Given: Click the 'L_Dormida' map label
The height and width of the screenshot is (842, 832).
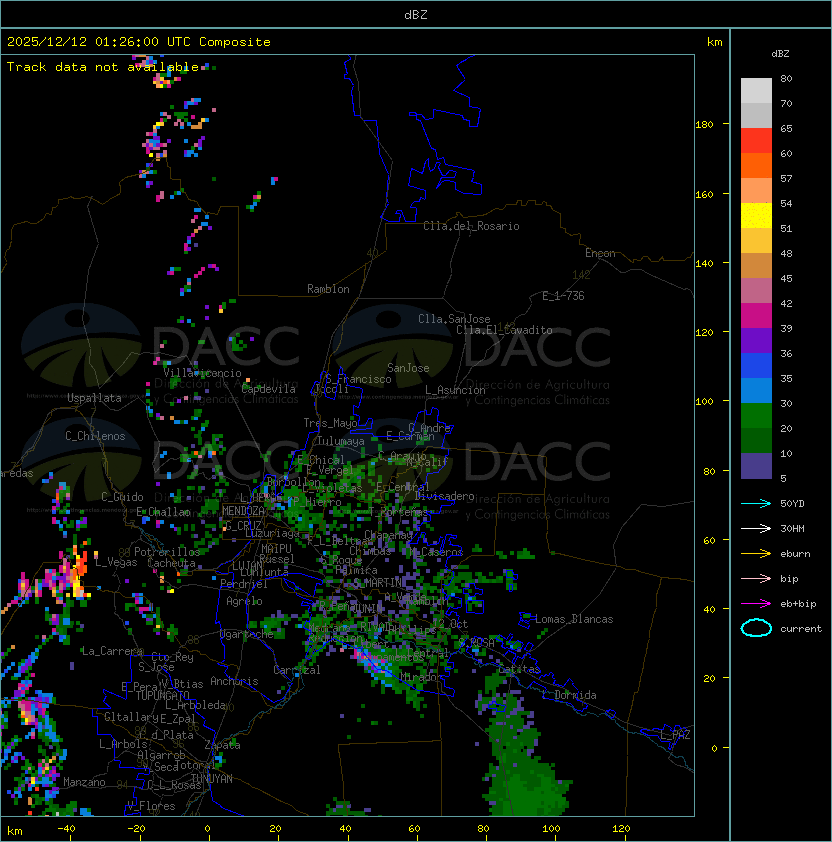Looking at the screenshot, I should 569,695.
